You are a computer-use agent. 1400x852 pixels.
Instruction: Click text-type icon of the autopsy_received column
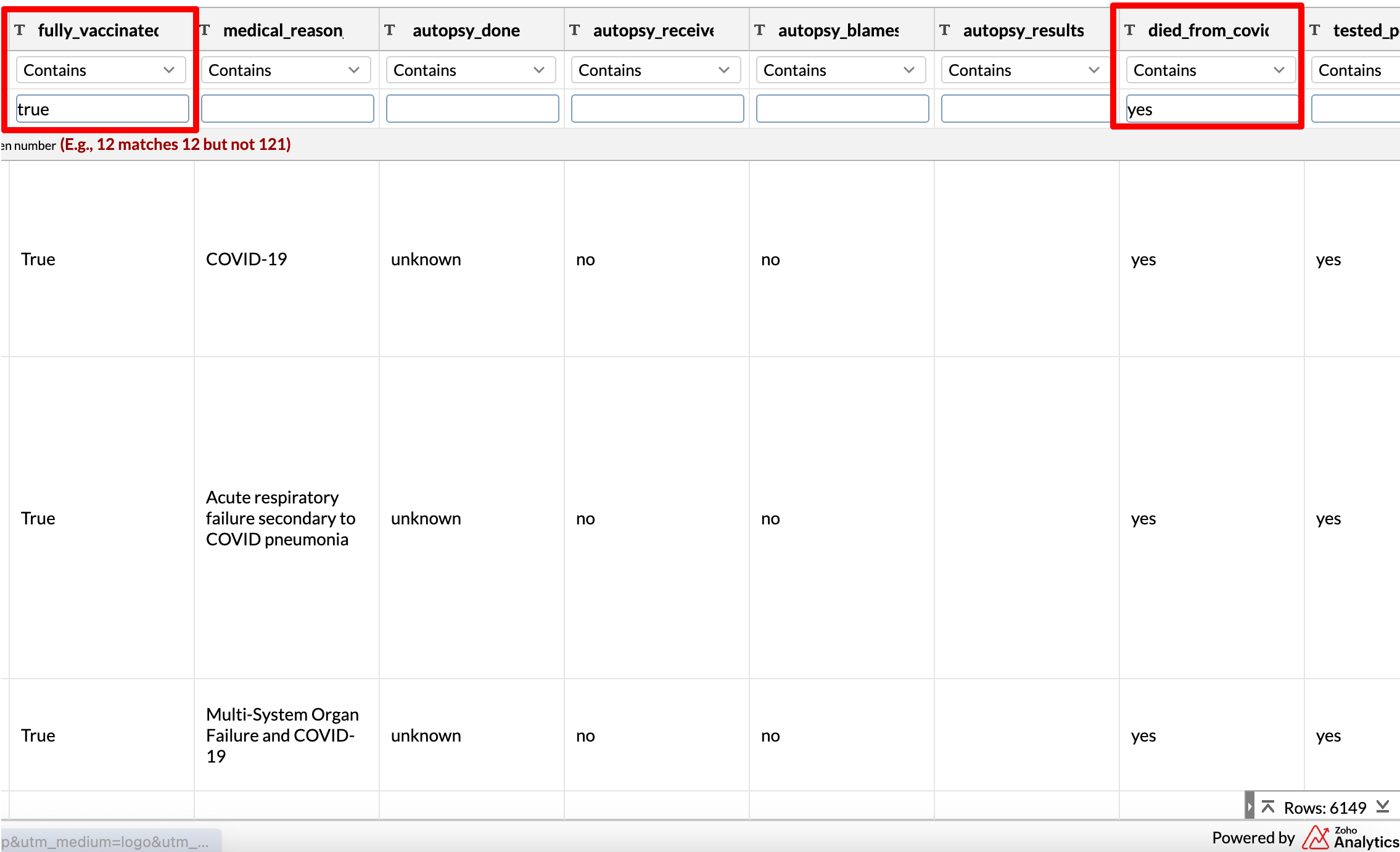coord(575,30)
